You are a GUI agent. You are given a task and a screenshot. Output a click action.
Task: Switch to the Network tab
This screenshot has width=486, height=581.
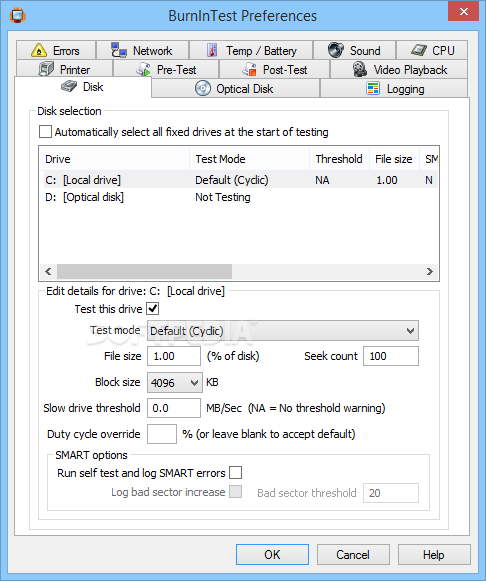tap(143, 50)
